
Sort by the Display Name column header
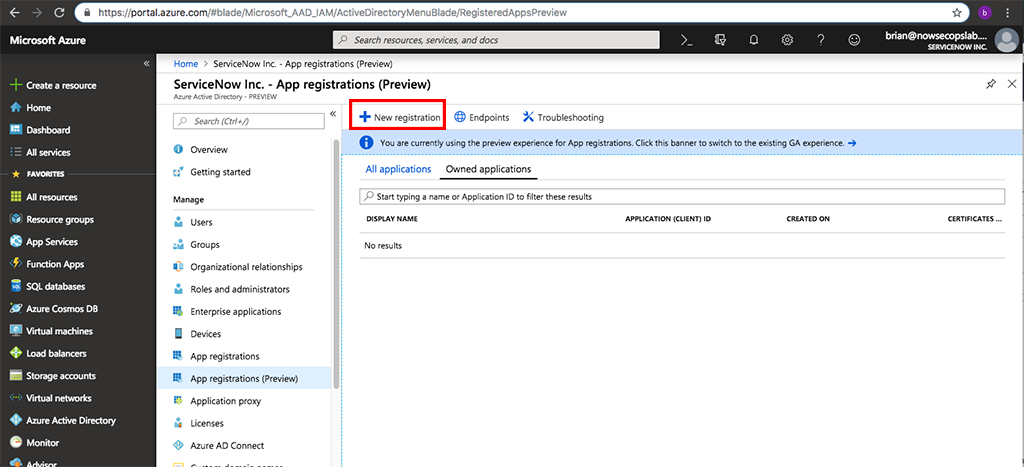392,219
